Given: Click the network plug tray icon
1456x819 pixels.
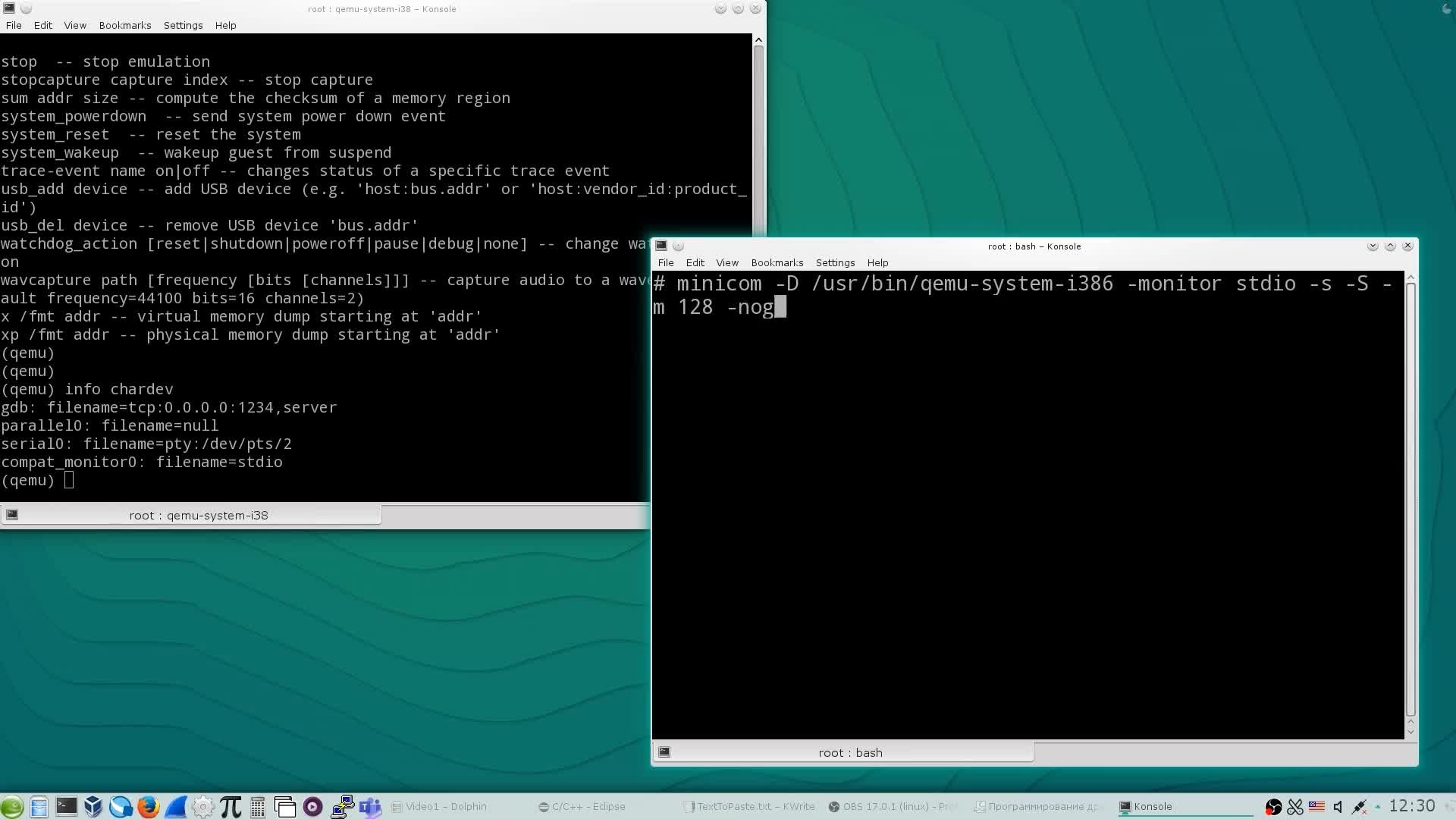Looking at the screenshot, I should [x=1359, y=807].
